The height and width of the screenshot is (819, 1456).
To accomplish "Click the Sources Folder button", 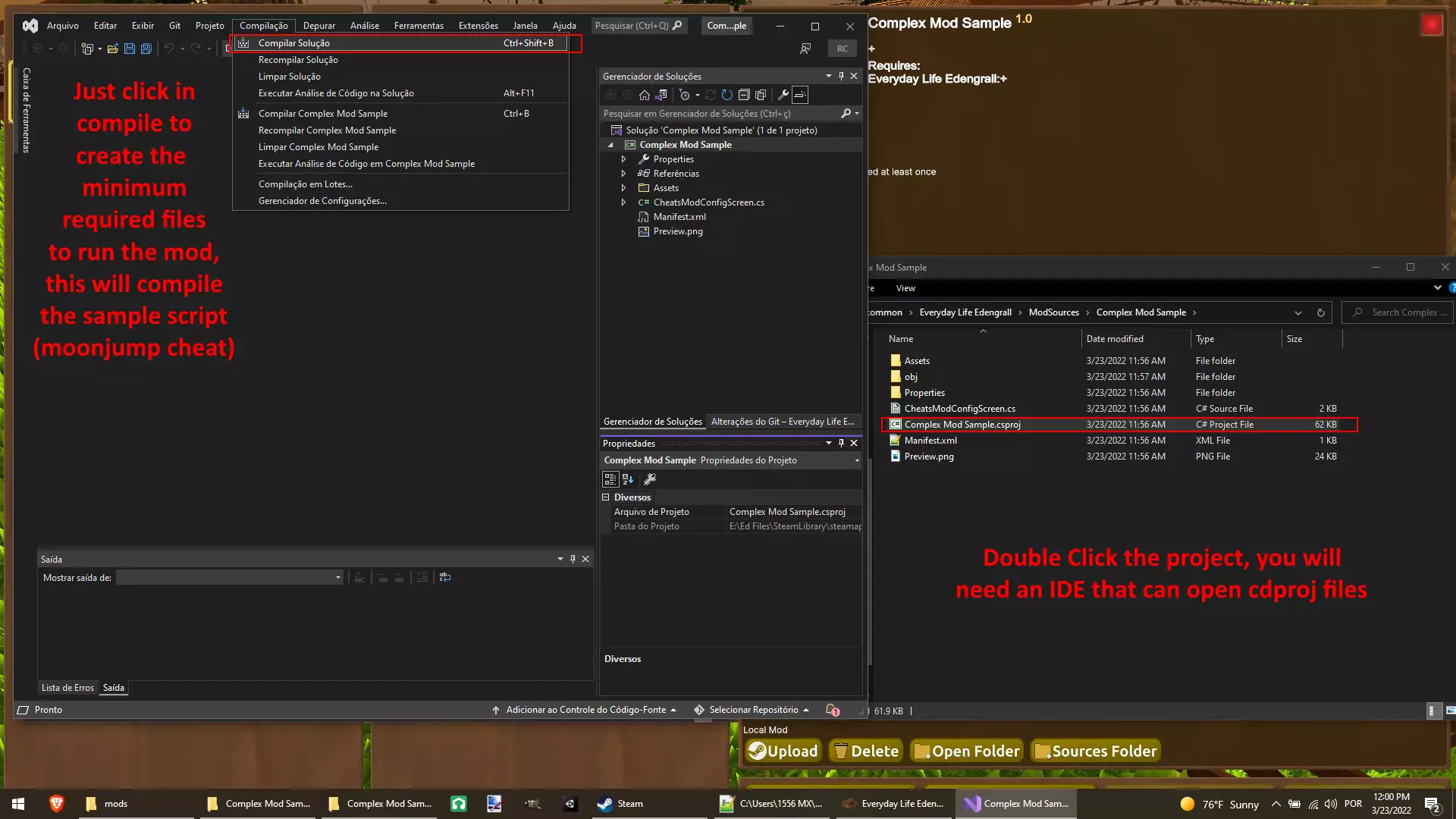I will [1095, 751].
